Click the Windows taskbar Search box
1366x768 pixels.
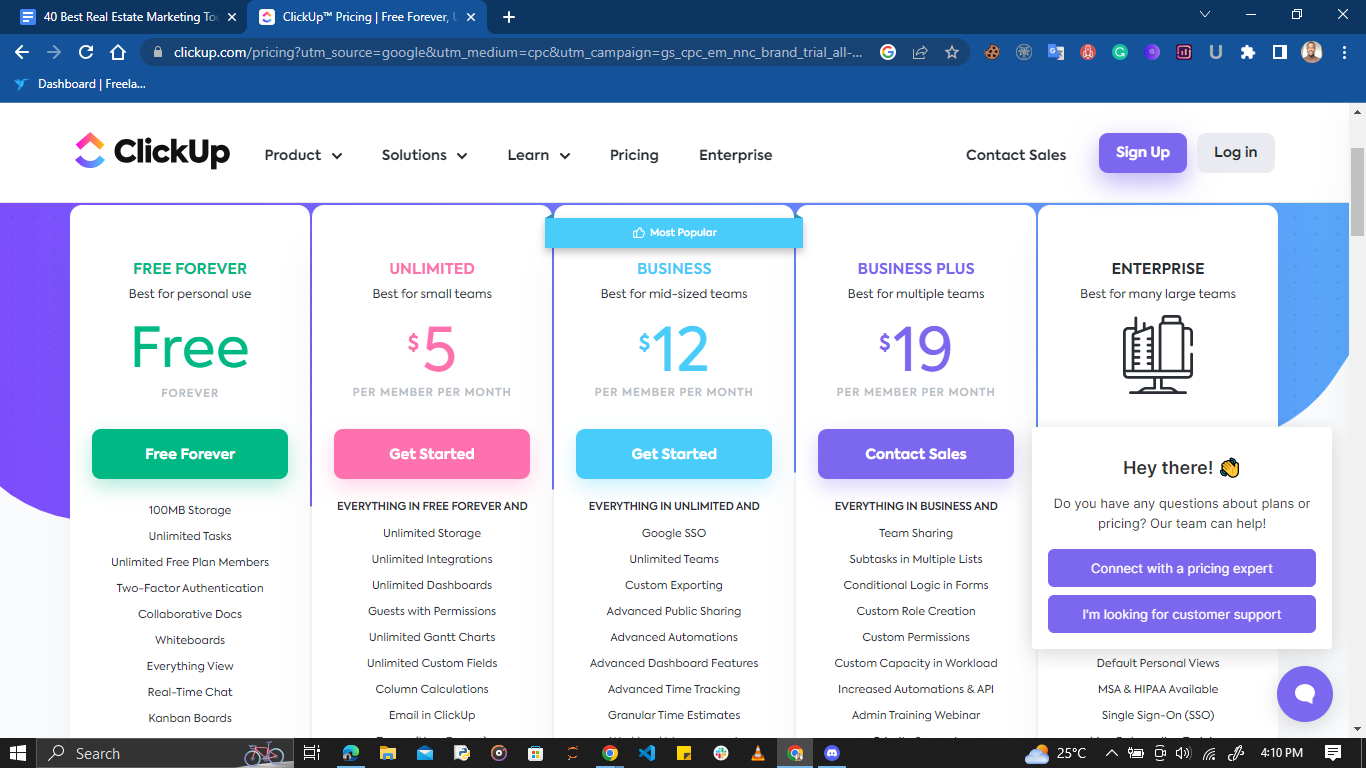164,753
